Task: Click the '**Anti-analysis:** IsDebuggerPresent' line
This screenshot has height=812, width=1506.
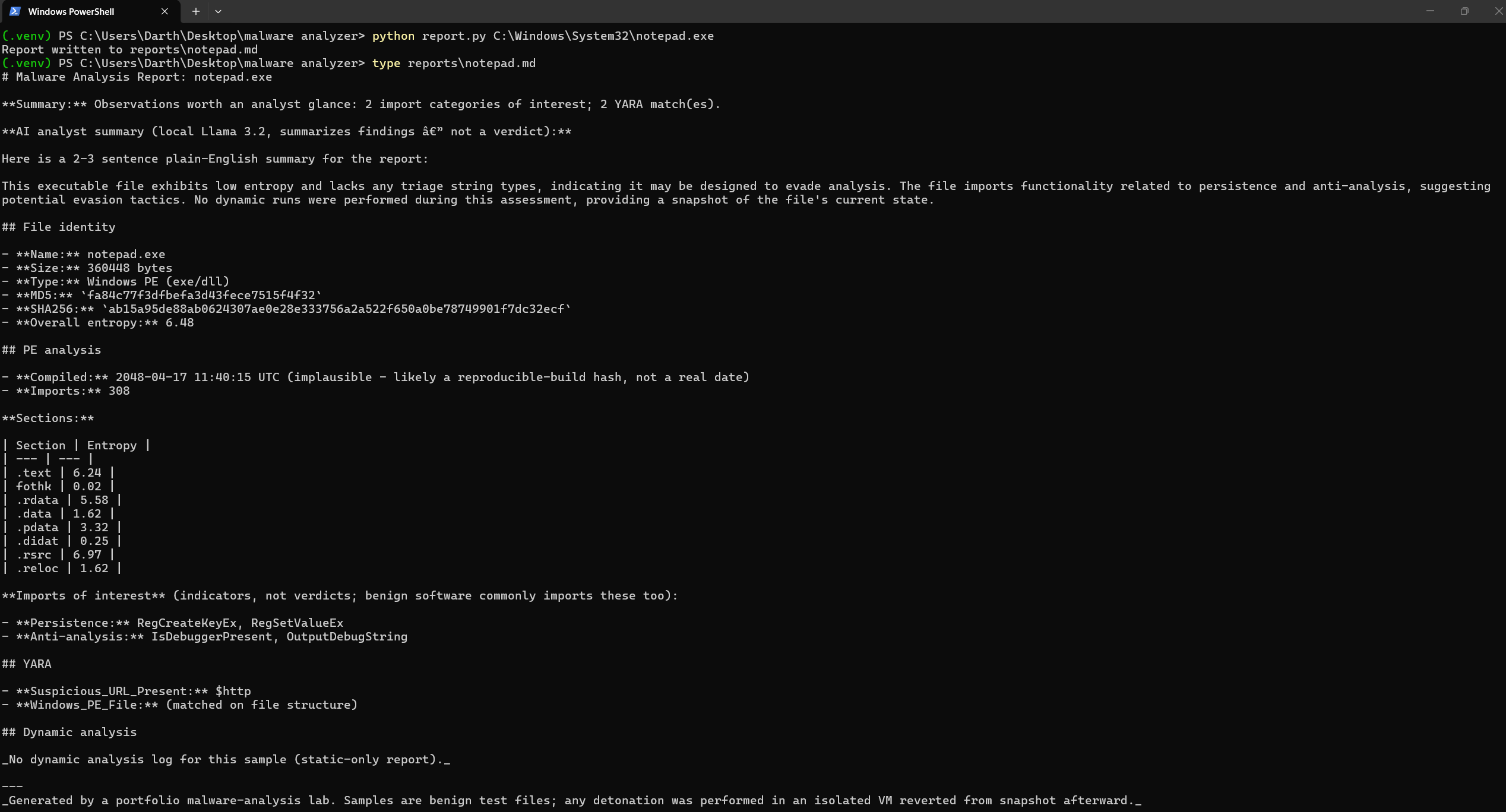Action: tap(205, 637)
